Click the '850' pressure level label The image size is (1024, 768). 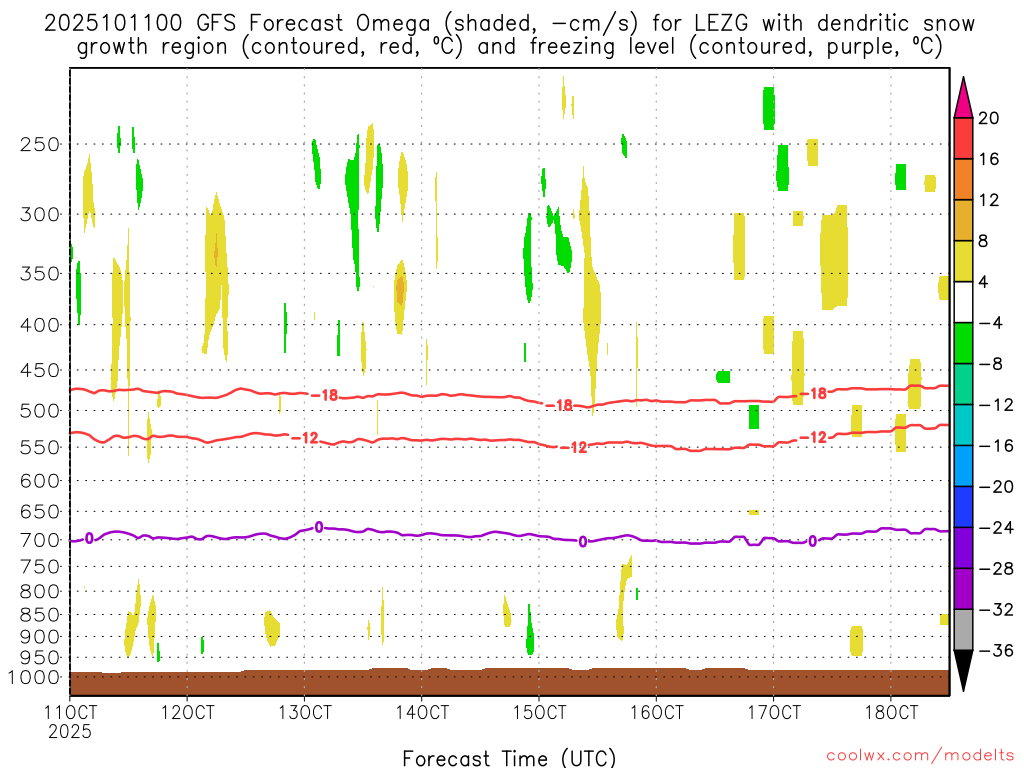(40, 615)
